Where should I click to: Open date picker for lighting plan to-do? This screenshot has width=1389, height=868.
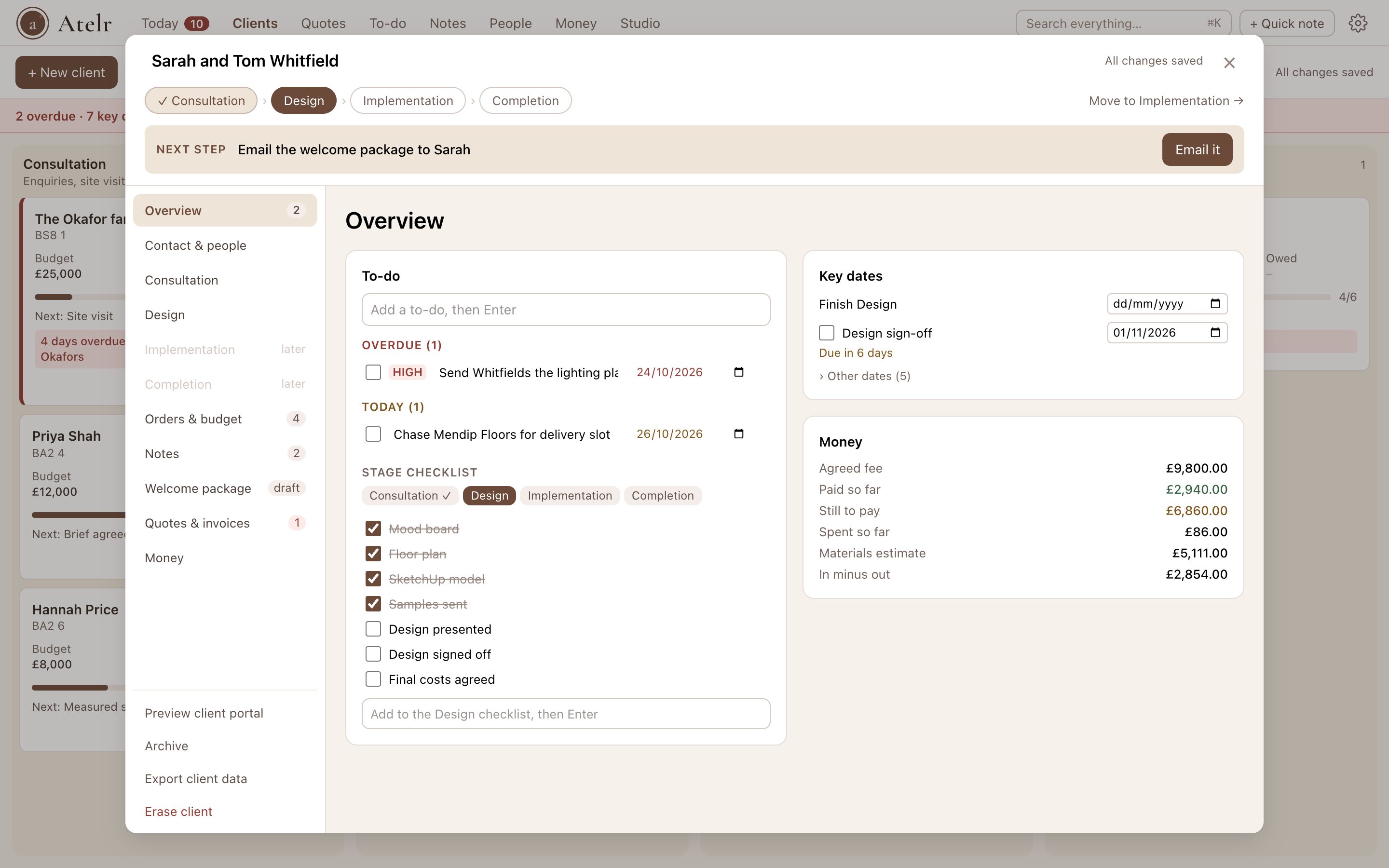pyautogui.click(x=739, y=372)
